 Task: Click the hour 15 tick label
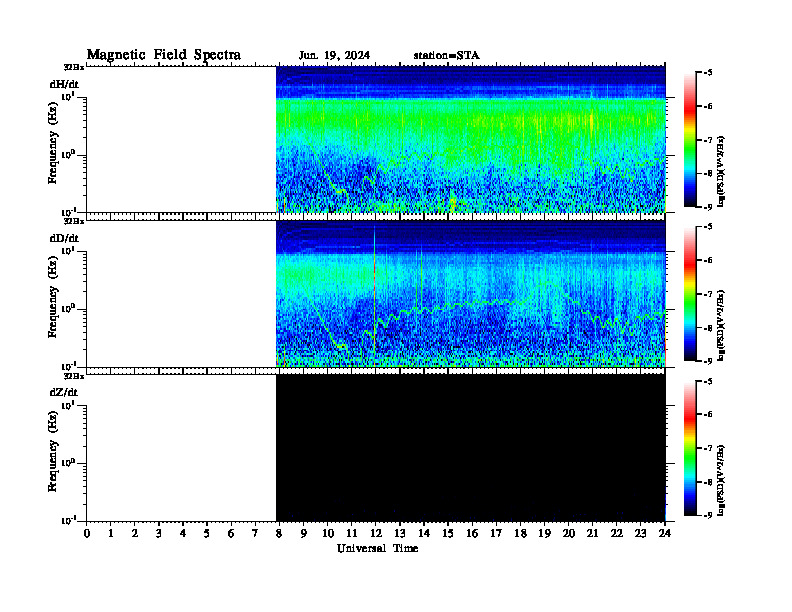[448, 534]
